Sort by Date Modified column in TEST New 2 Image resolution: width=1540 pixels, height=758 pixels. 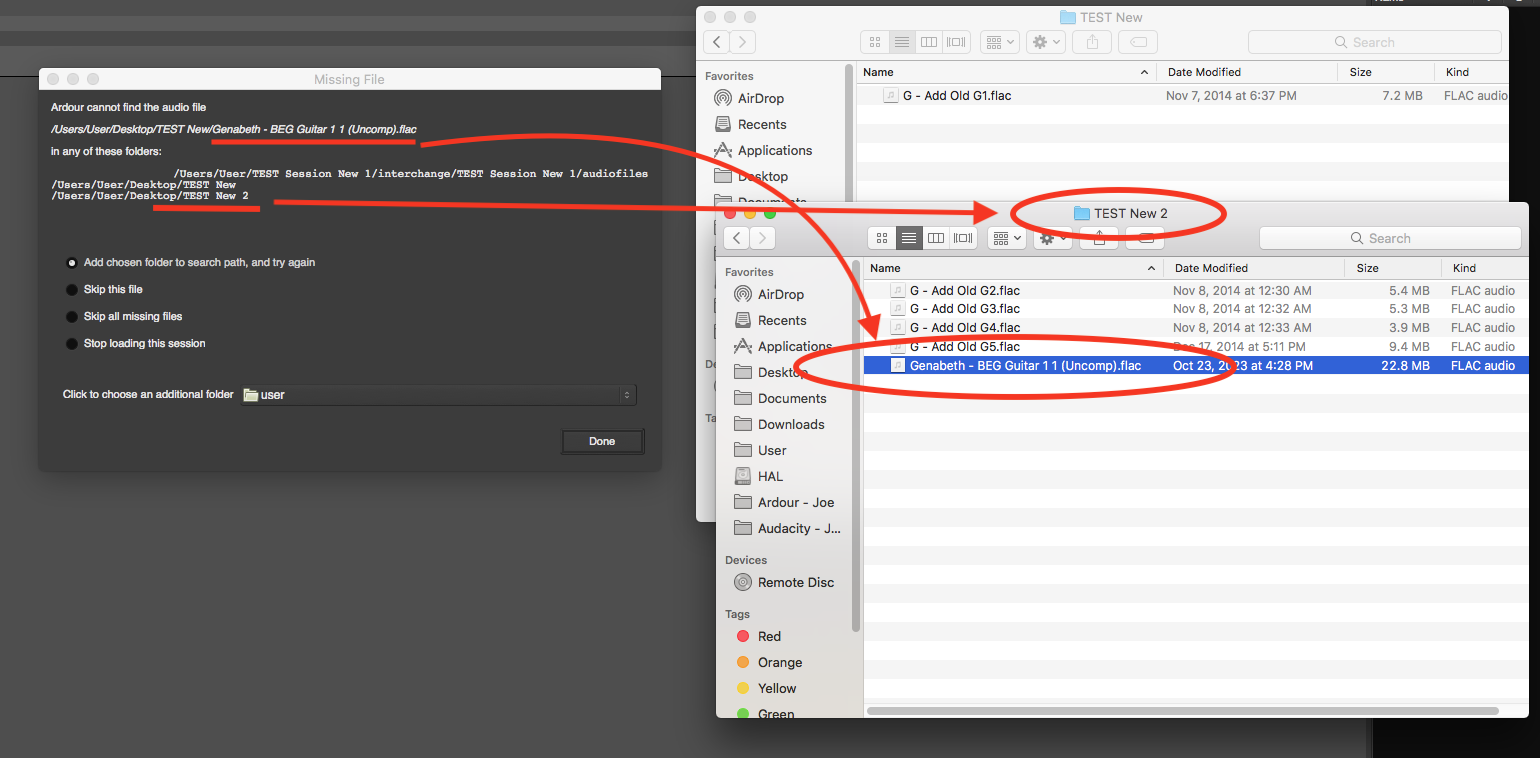point(1211,268)
